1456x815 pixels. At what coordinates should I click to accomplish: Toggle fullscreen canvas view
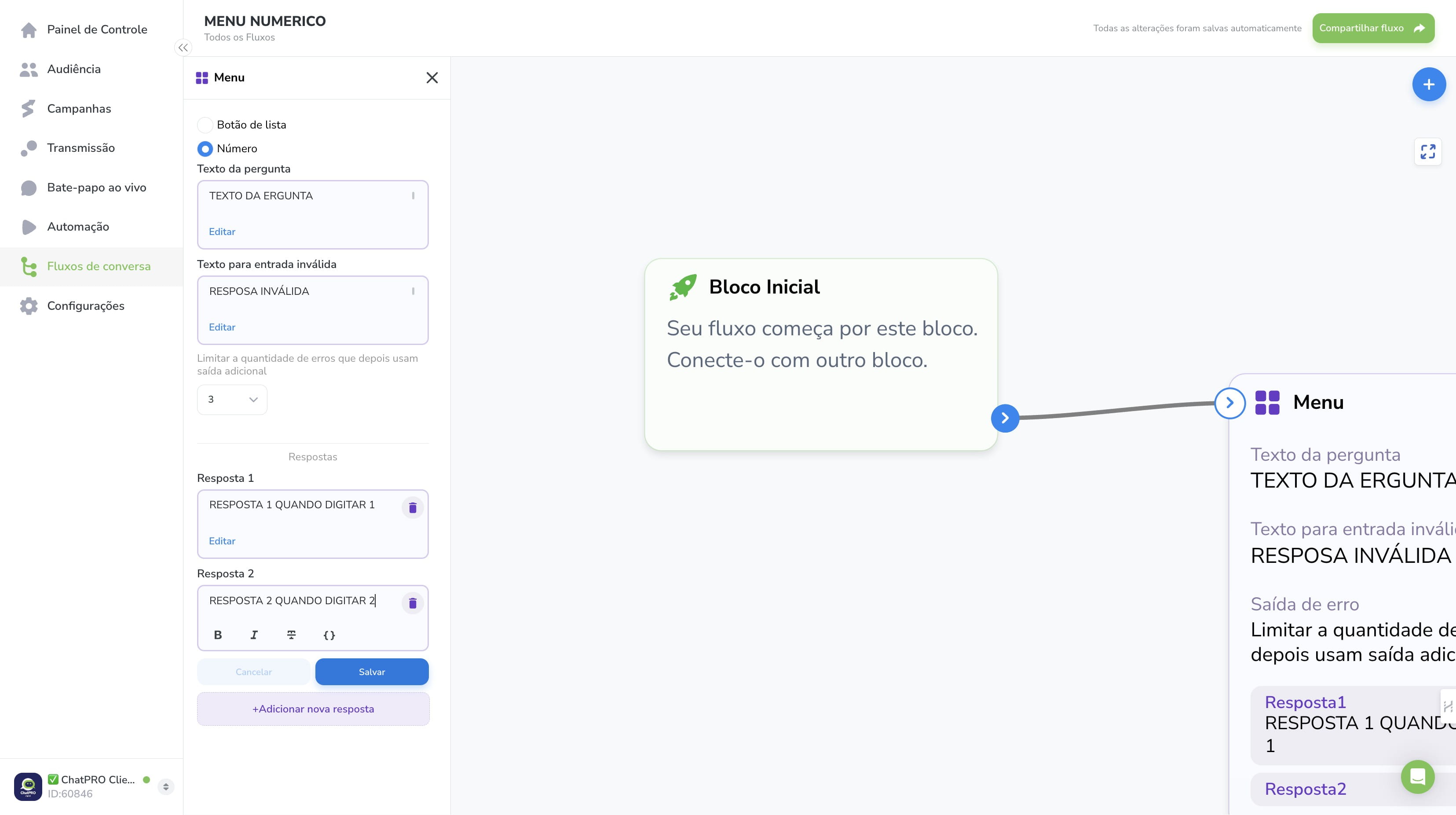(x=1428, y=151)
